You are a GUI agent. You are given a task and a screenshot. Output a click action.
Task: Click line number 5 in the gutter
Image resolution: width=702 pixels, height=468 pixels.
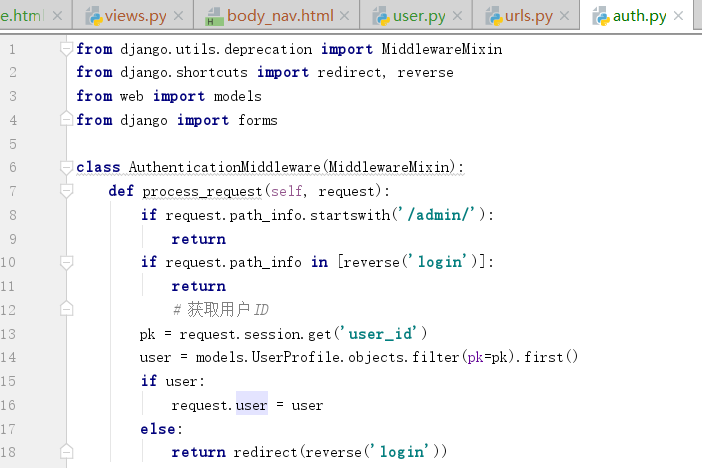tap(13, 144)
